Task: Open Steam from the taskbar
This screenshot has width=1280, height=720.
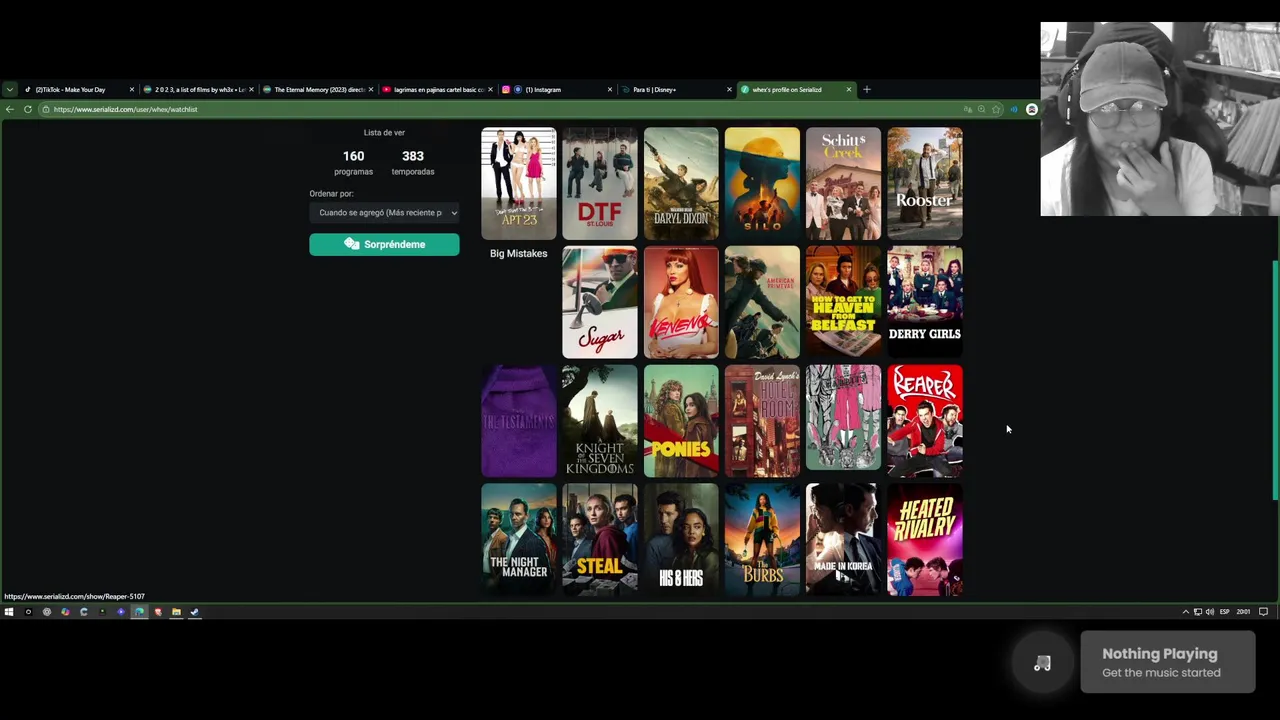Action: pos(195,612)
